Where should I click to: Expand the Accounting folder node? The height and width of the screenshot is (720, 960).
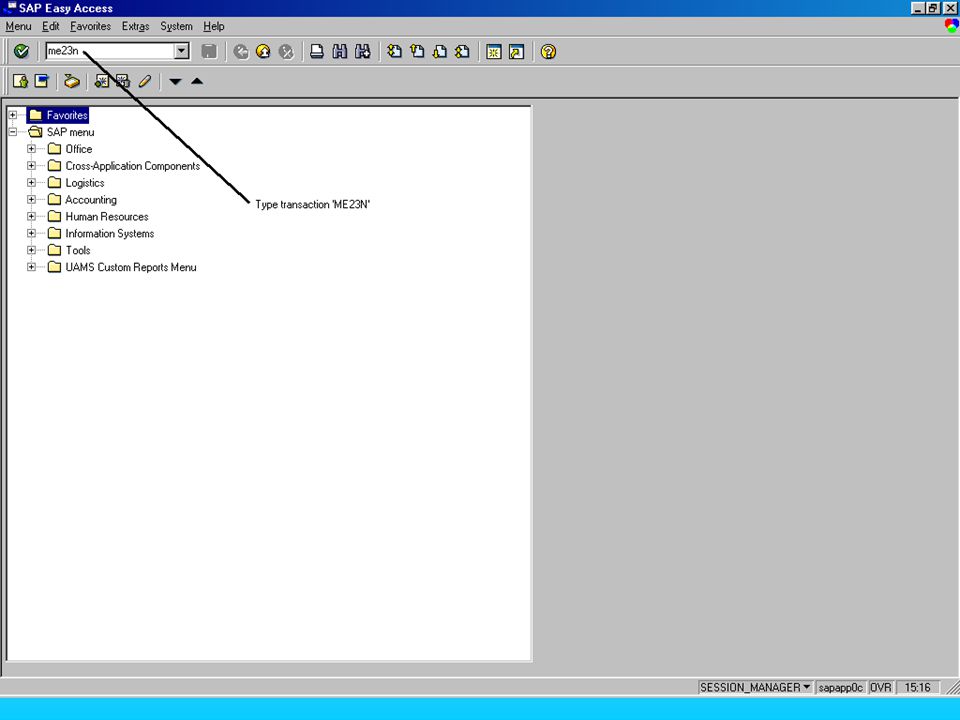[x=31, y=199]
